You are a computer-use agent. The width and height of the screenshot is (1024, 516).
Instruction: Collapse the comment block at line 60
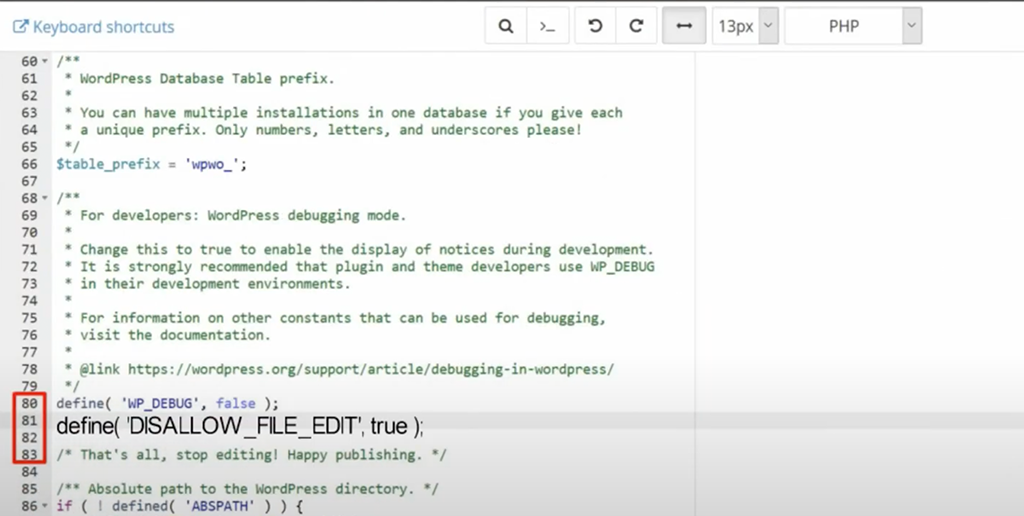46,62
